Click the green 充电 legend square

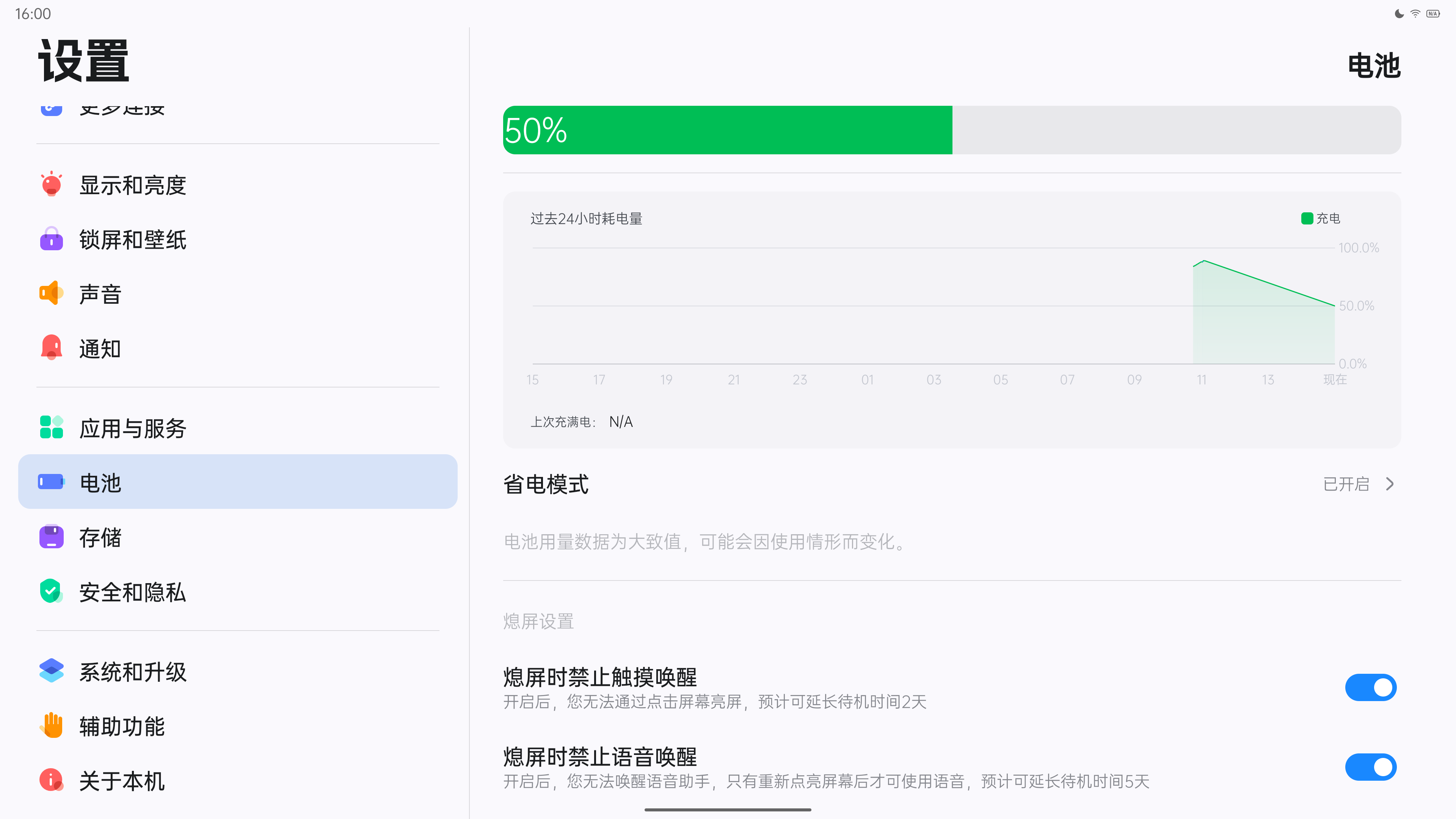coord(1307,218)
